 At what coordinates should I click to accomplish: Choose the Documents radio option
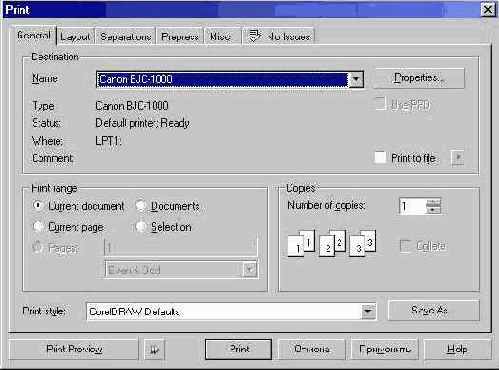pos(141,206)
